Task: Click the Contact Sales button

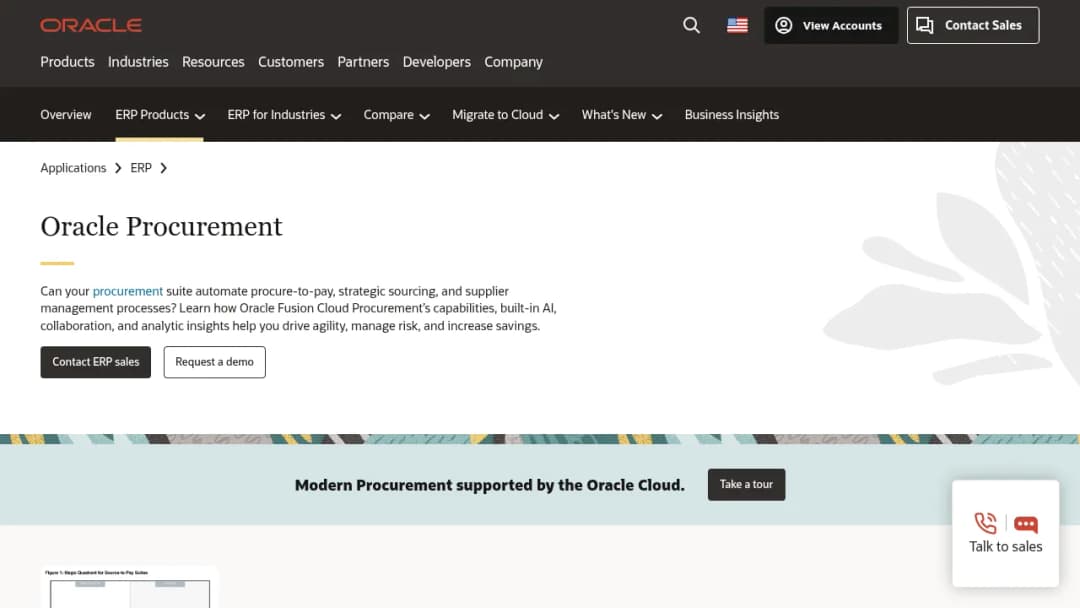Action: (x=973, y=25)
